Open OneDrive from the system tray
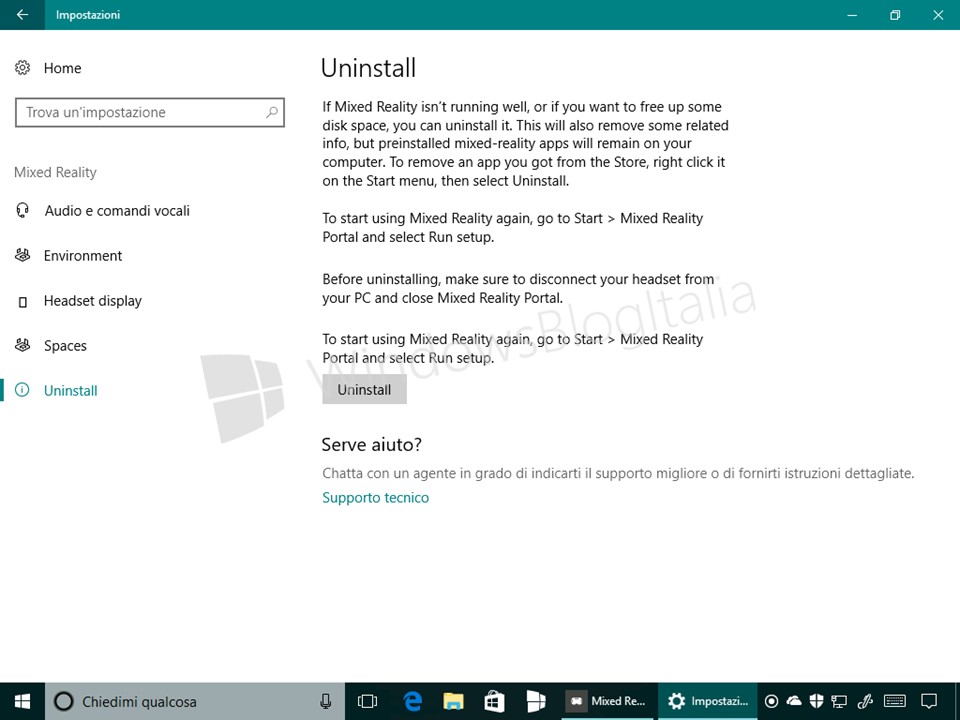 point(794,701)
